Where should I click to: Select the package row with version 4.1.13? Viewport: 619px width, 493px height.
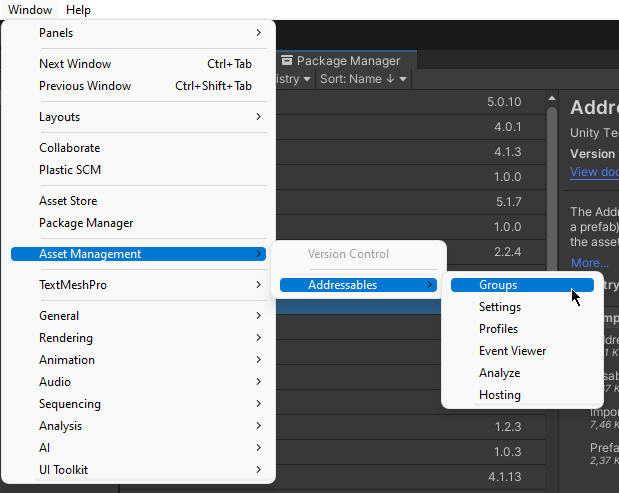(411, 477)
